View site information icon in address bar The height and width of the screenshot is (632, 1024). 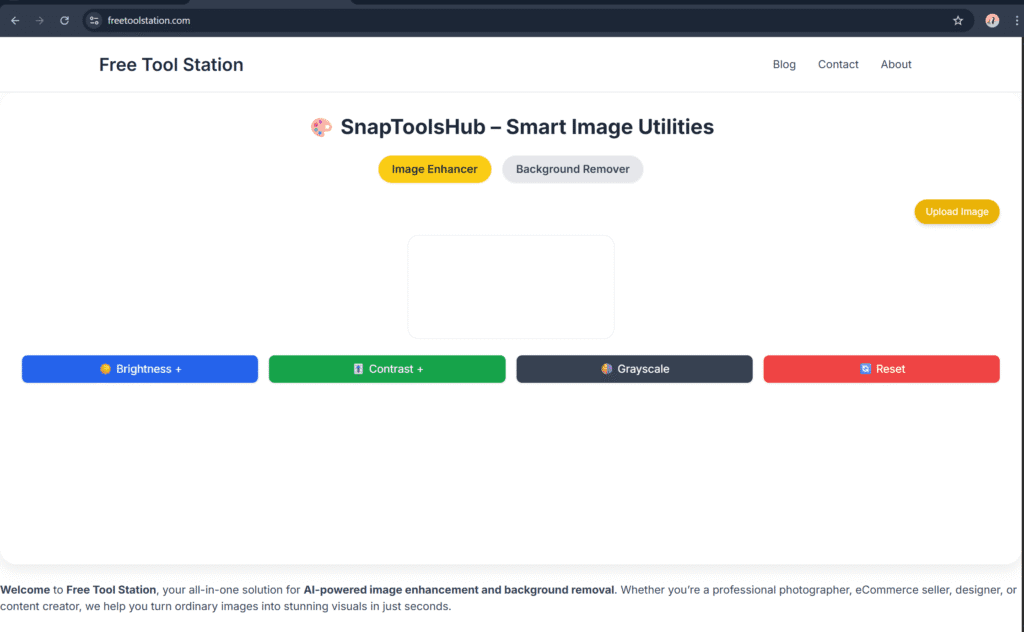coord(94,20)
